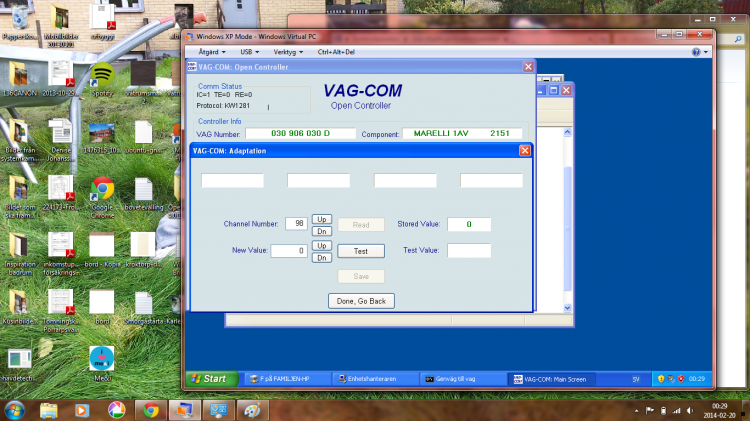The width and height of the screenshot is (750, 421).
Task: Open the Paint taskbar icon
Action: [x=252, y=410]
